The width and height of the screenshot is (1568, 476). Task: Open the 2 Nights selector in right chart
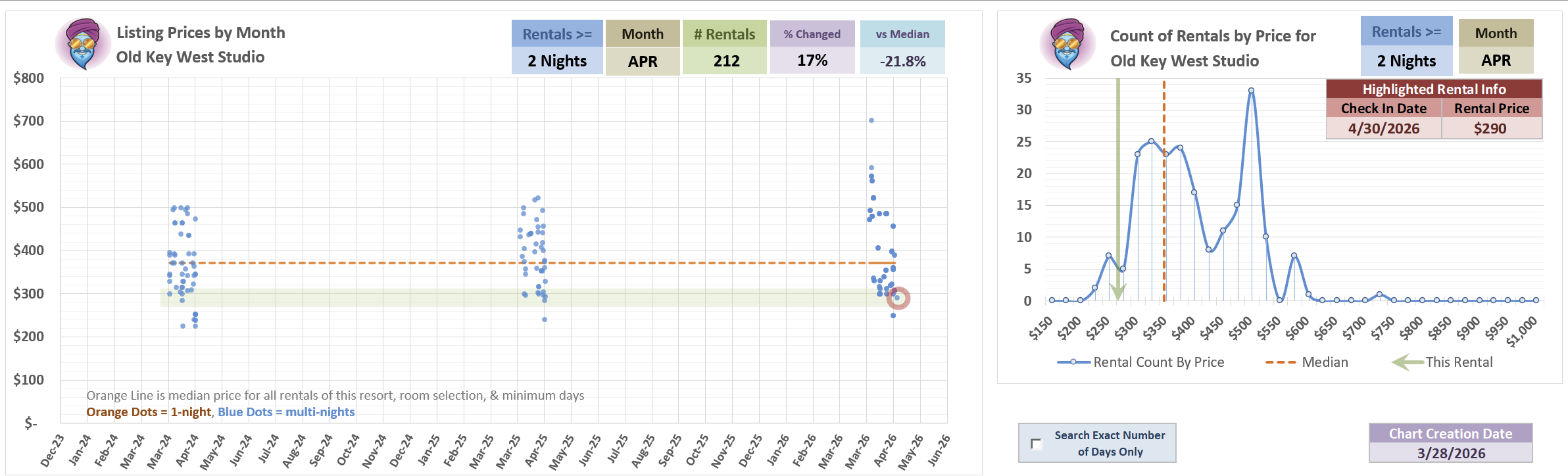(1406, 61)
